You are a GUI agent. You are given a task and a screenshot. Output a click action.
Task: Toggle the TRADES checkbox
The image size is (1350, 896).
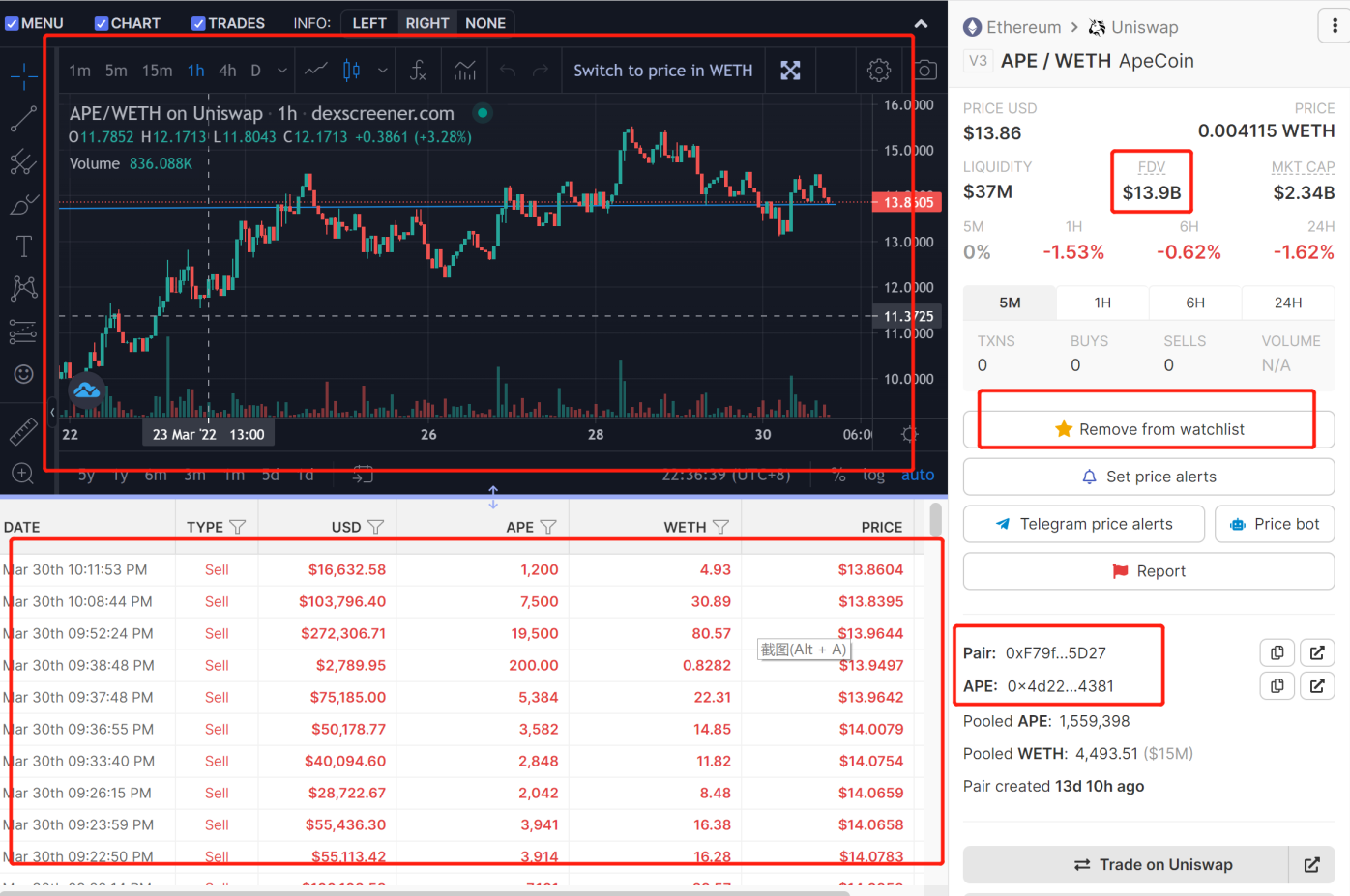click(198, 23)
